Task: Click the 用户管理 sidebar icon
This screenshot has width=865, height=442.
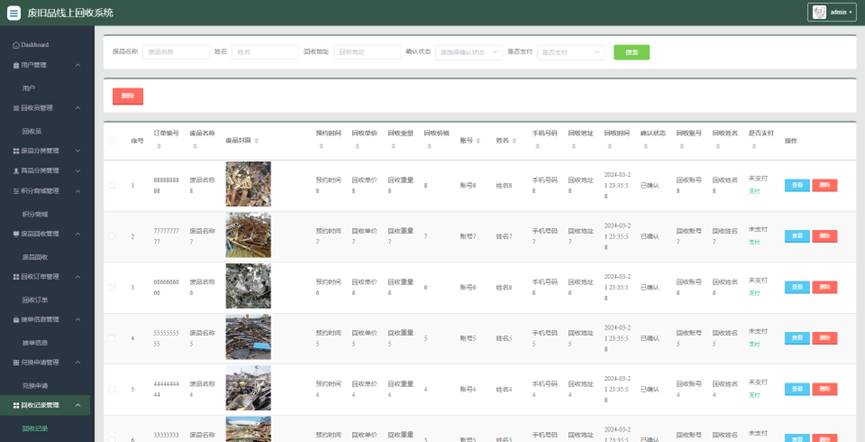Action: (16, 65)
